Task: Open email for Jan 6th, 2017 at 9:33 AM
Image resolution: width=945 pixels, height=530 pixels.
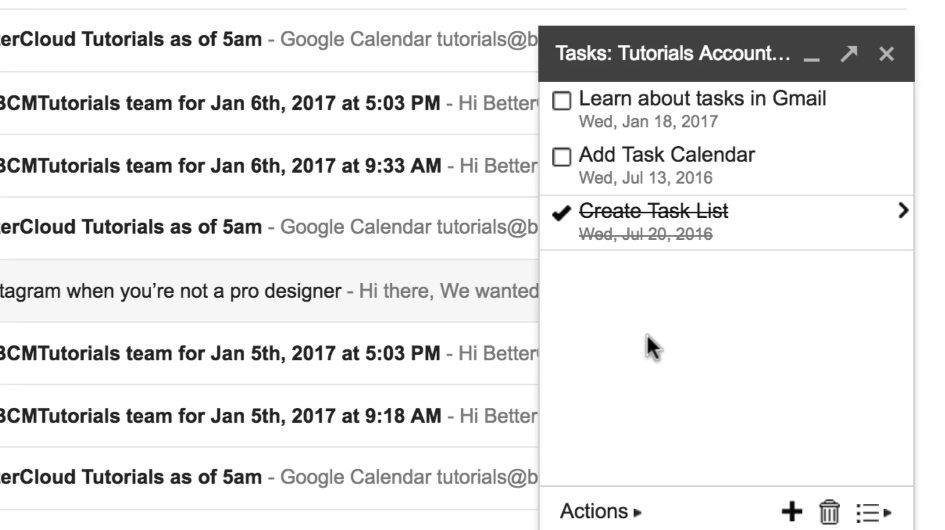Action: (269, 166)
